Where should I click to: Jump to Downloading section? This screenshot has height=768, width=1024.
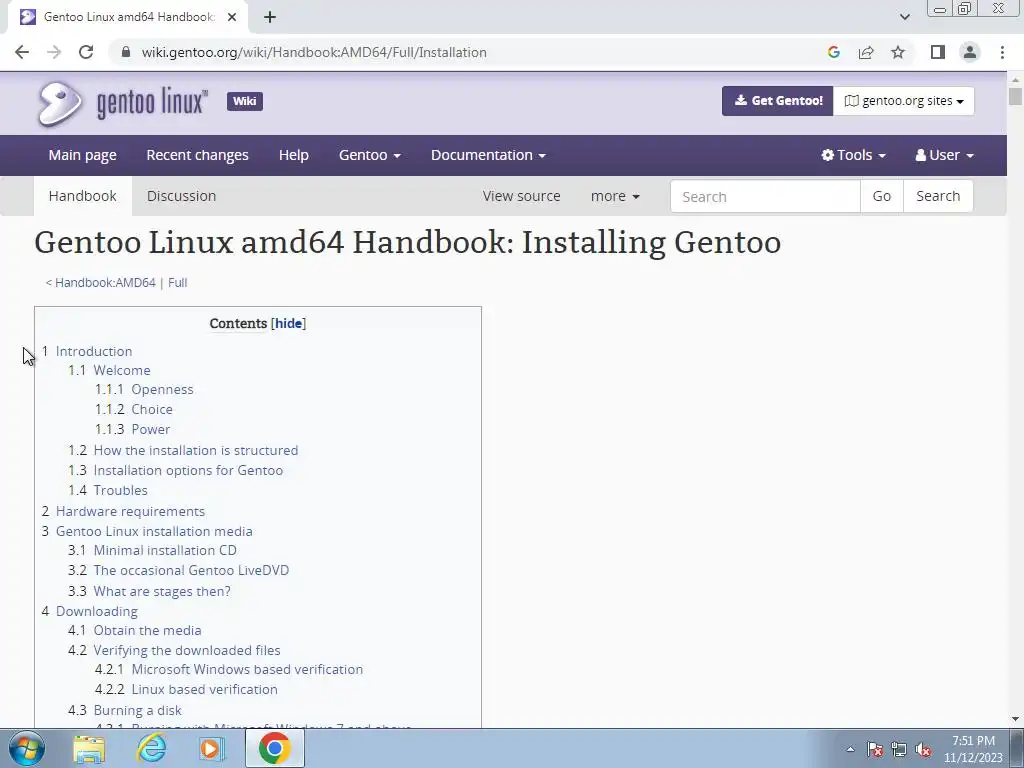tap(96, 611)
